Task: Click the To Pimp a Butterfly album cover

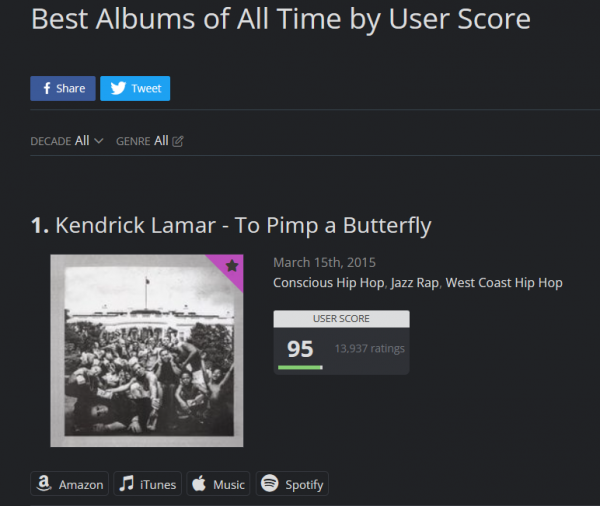Action: tap(147, 350)
